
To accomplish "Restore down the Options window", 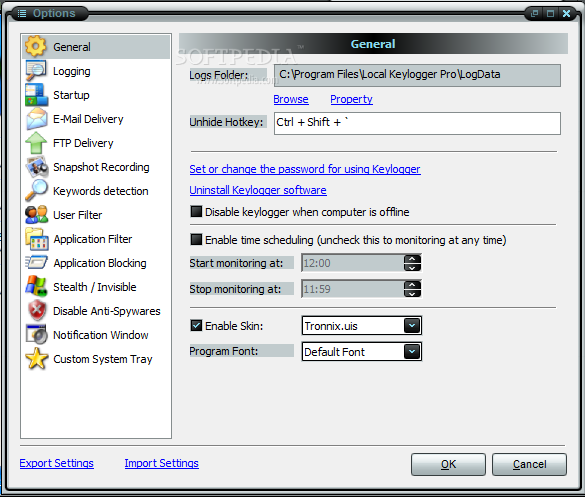I will pos(534,13).
